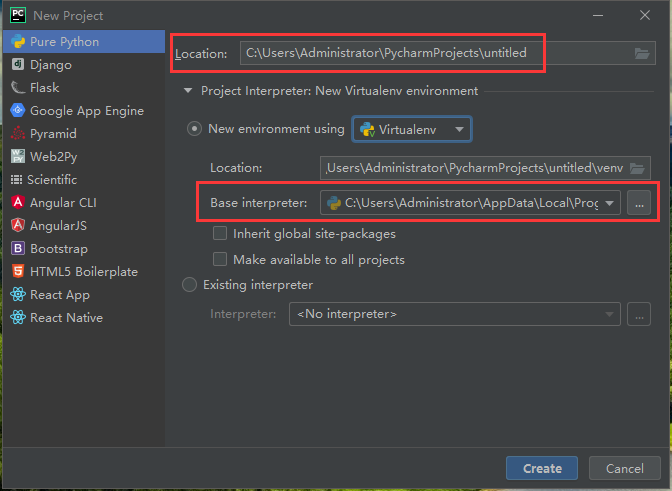Choose the Flask project type icon
The image size is (672, 491).
point(18,88)
